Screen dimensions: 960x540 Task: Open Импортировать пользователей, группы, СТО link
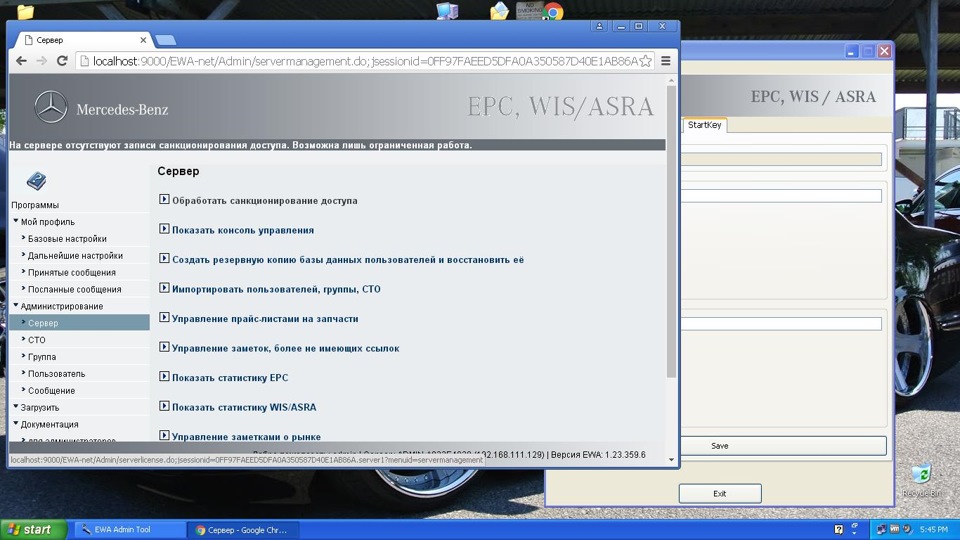(276, 289)
